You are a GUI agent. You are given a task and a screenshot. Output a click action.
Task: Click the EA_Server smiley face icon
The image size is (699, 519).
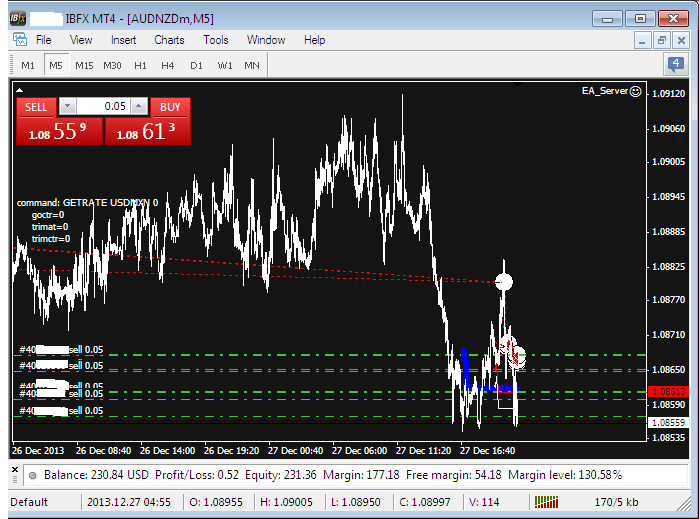[636, 90]
